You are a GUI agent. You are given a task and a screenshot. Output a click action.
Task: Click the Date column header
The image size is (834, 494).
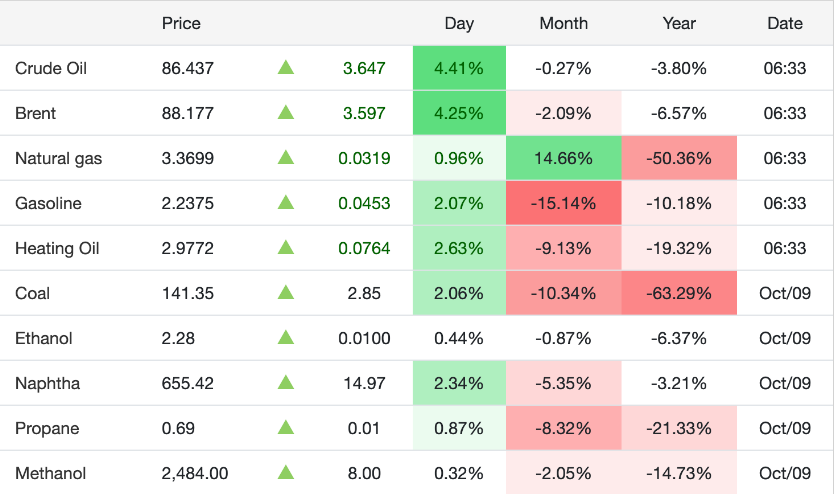(x=784, y=23)
